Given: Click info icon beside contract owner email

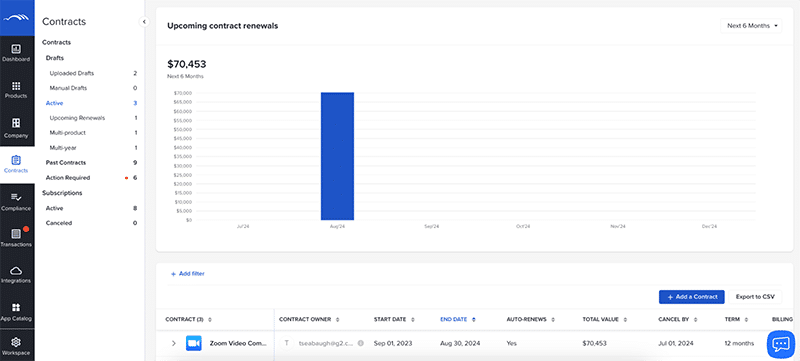Looking at the screenshot, I should pos(361,343).
